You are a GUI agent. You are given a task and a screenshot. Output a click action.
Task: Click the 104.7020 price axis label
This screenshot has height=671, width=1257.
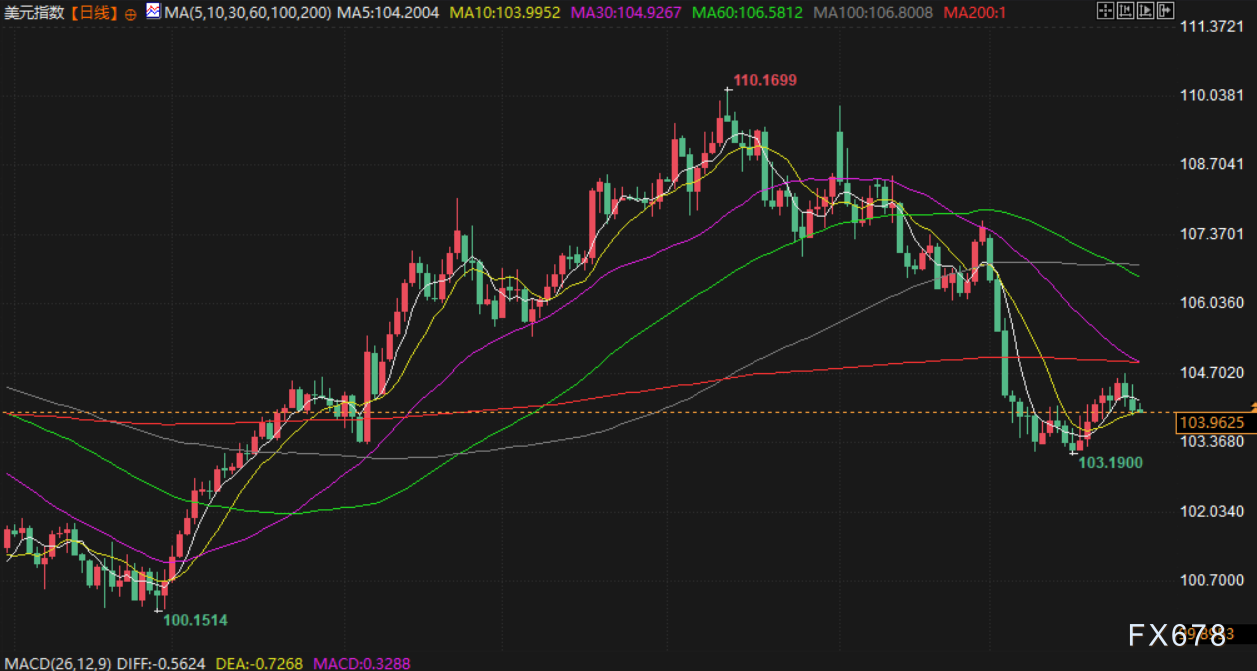(x=1211, y=372)
